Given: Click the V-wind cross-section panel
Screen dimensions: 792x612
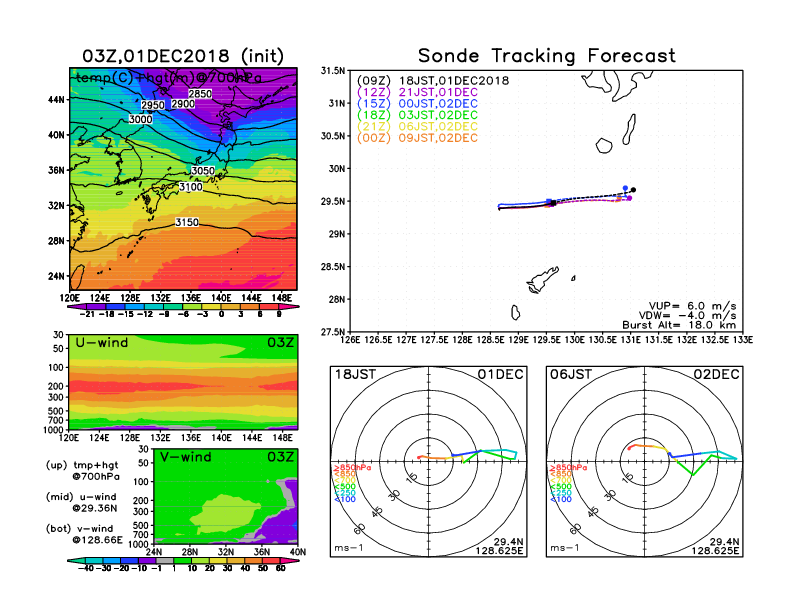Looking at the screenshot, I should [x=229, y=499].
